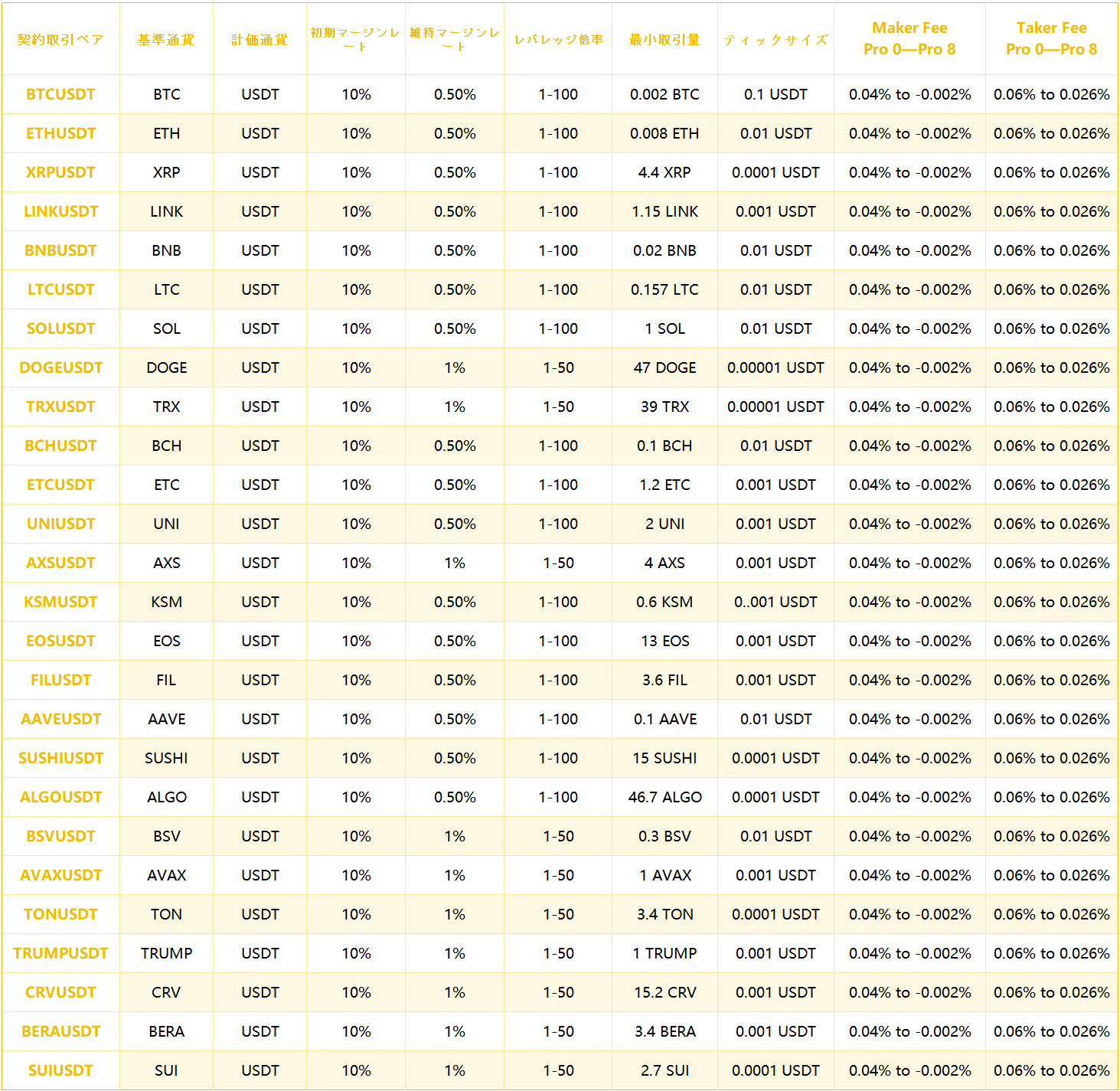Click the レバレッジ倍率 column header
The width and height of the screenshot is (1120, 1091).
[x=558, y=40]
